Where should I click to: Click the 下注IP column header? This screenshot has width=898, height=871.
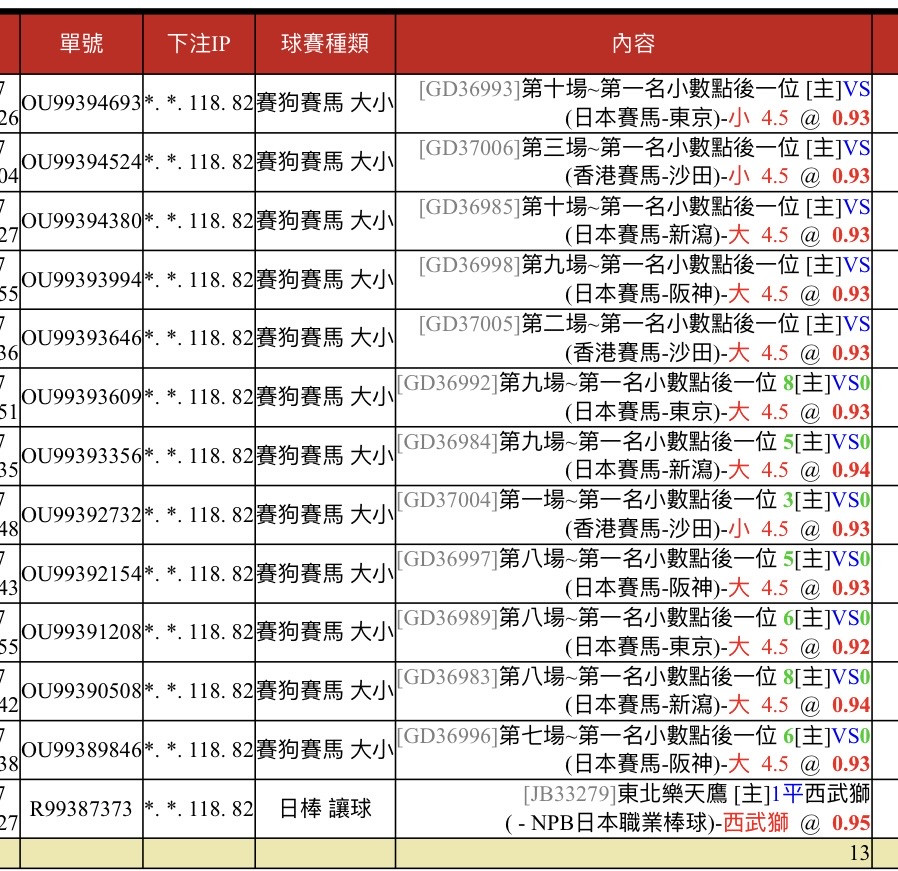(199, 44)
